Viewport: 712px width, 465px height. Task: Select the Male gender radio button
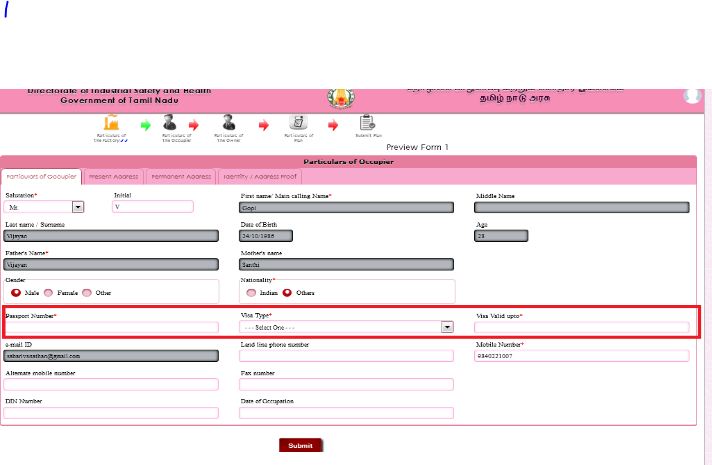point(16,292)
